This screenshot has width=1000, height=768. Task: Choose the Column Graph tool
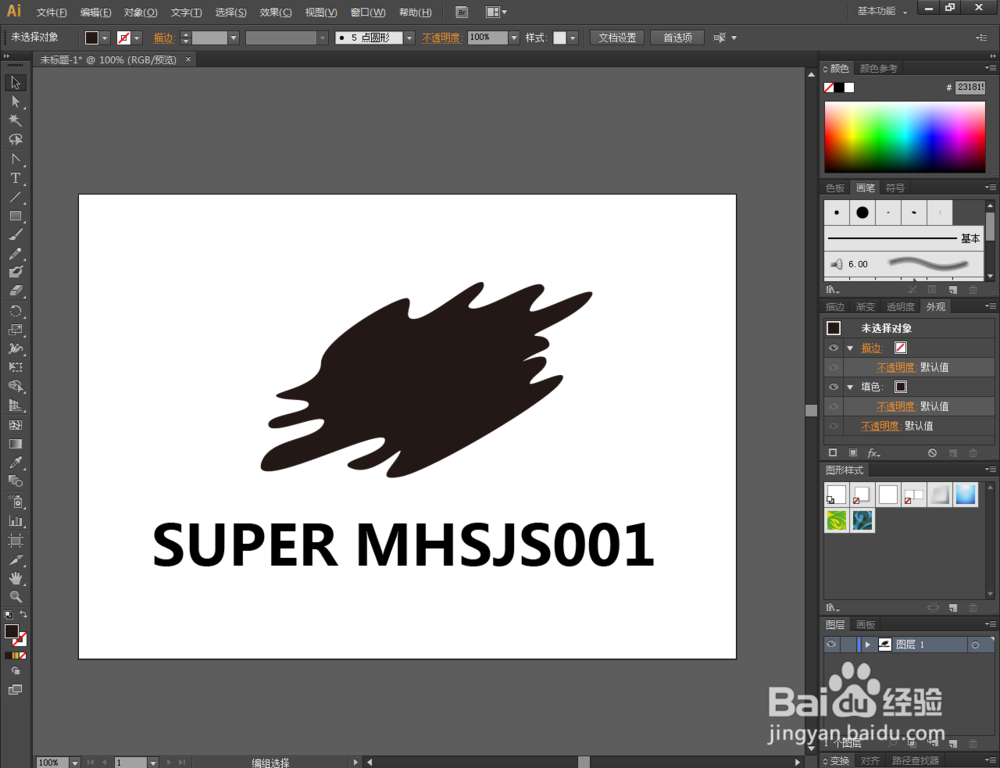tap(15, 521)
